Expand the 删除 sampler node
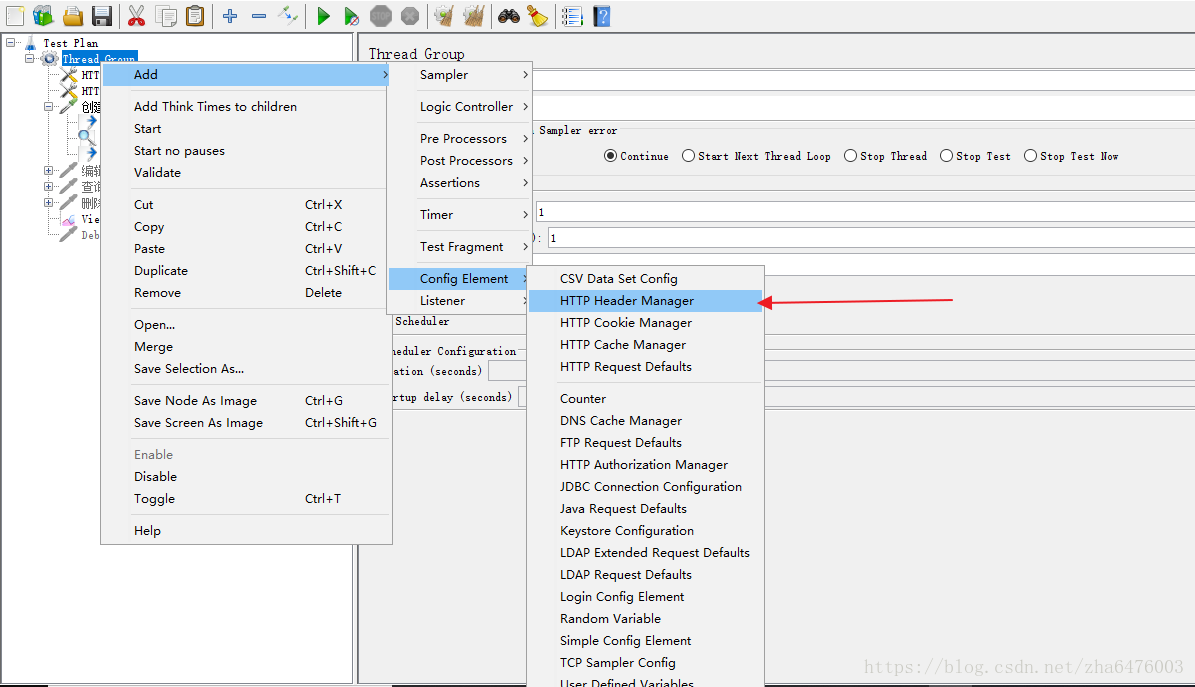This screenshot has width=1195, height=687. (x=49, y=203)
